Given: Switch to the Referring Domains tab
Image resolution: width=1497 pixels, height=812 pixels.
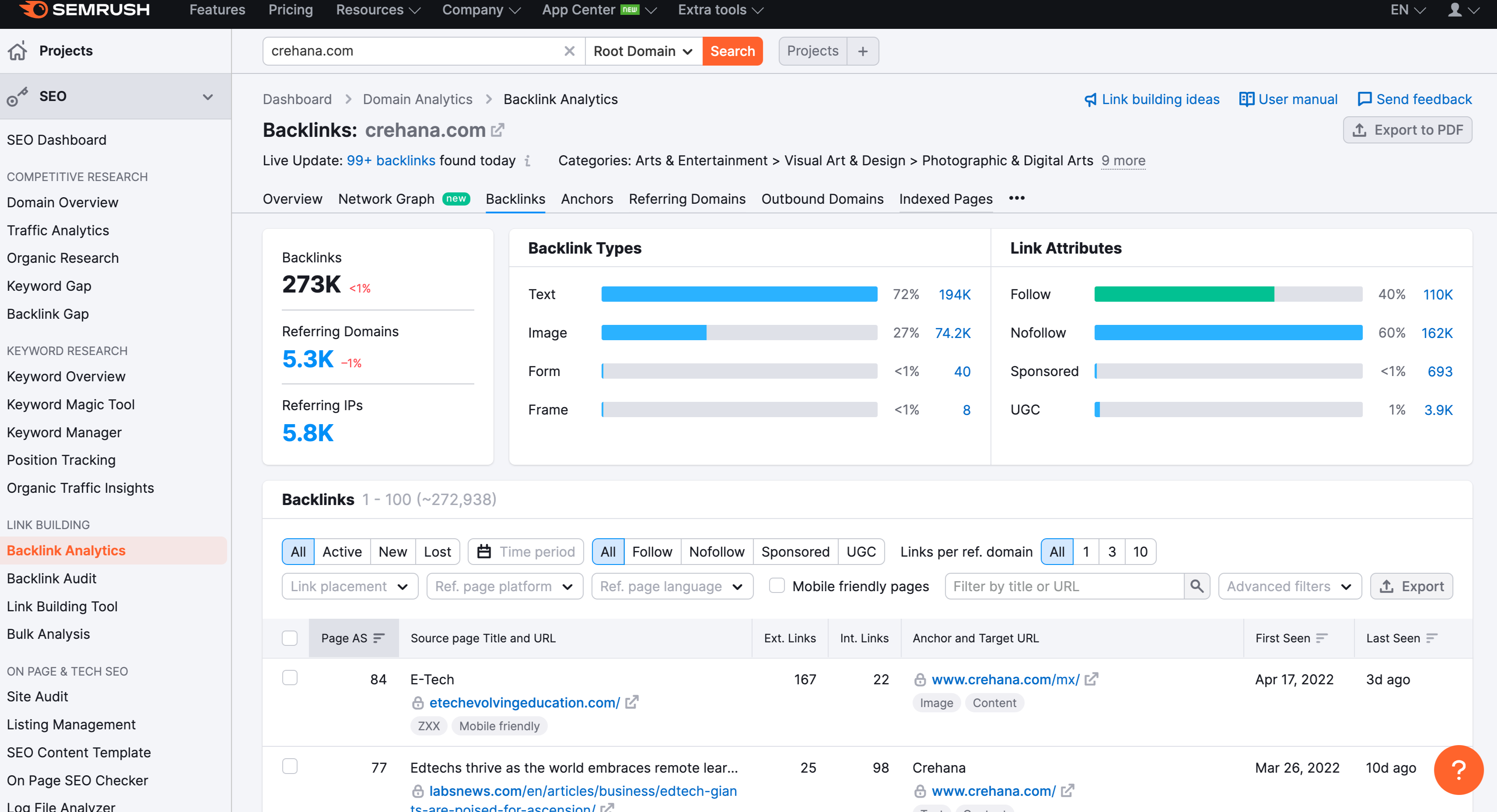Looking at the screenshot, I should point(687,199).
